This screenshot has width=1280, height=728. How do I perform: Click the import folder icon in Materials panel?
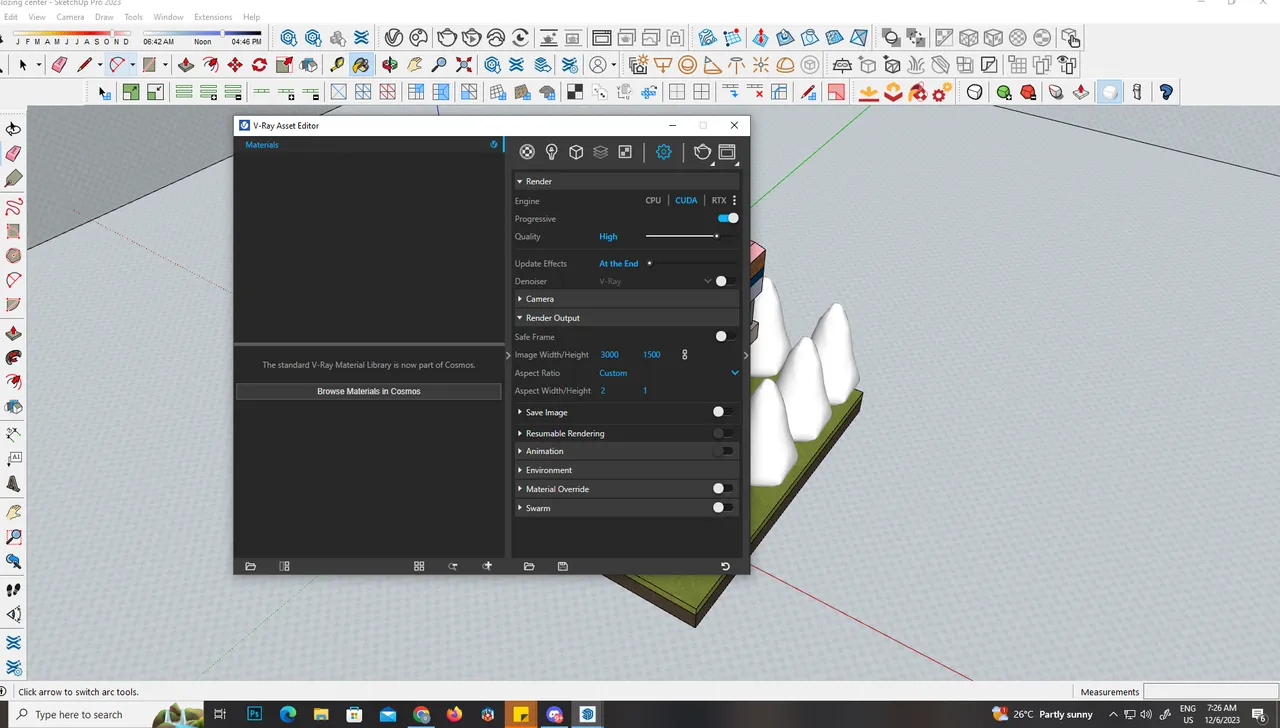coord(251,566)
